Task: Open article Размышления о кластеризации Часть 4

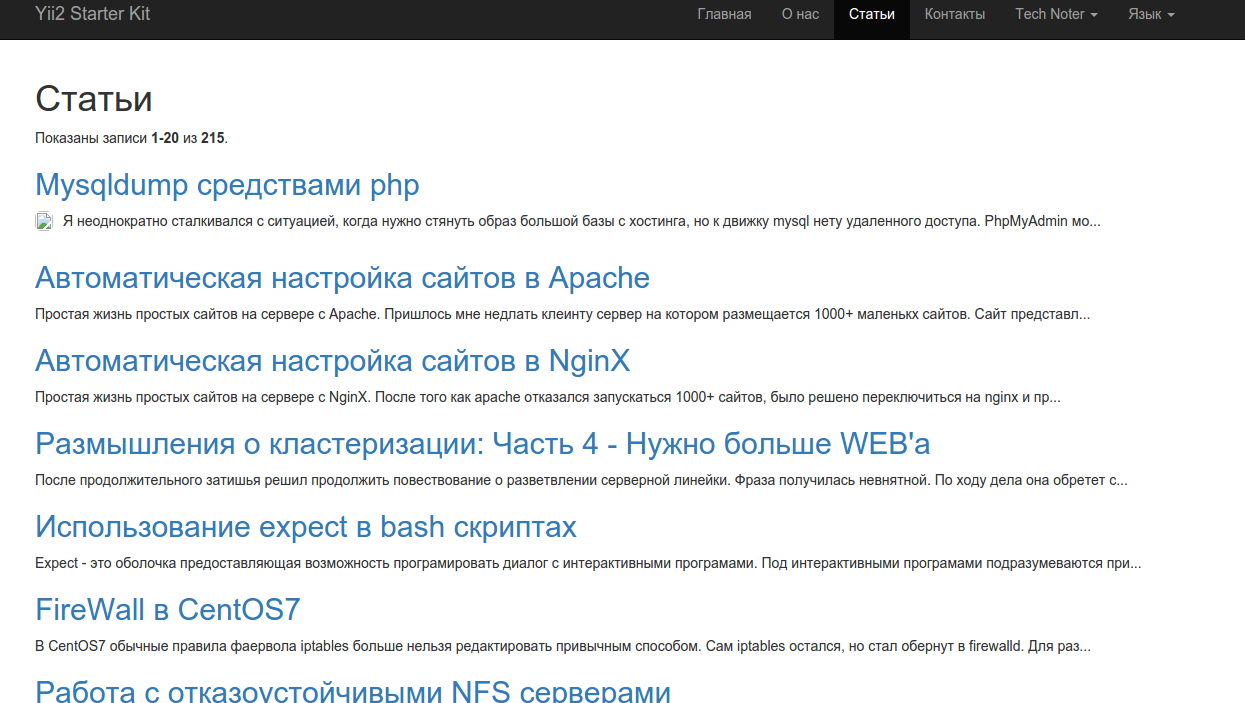Action: tap(483, 443)
